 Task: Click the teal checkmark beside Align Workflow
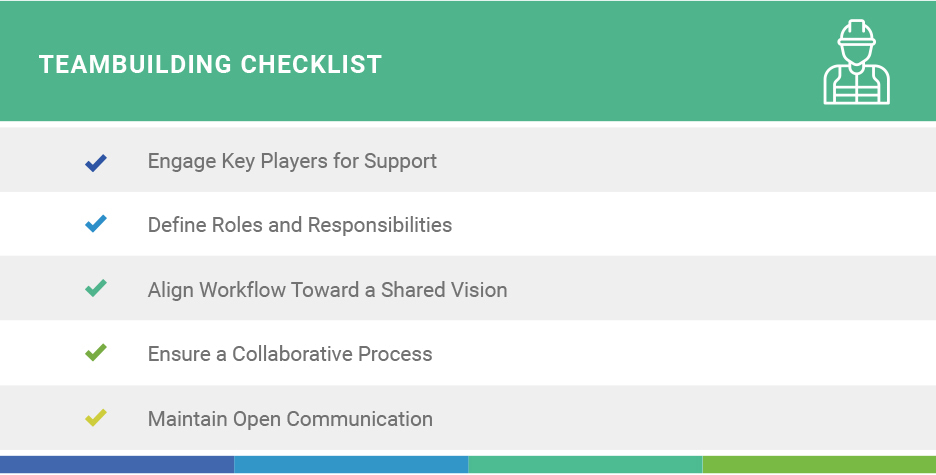(96, 288)
